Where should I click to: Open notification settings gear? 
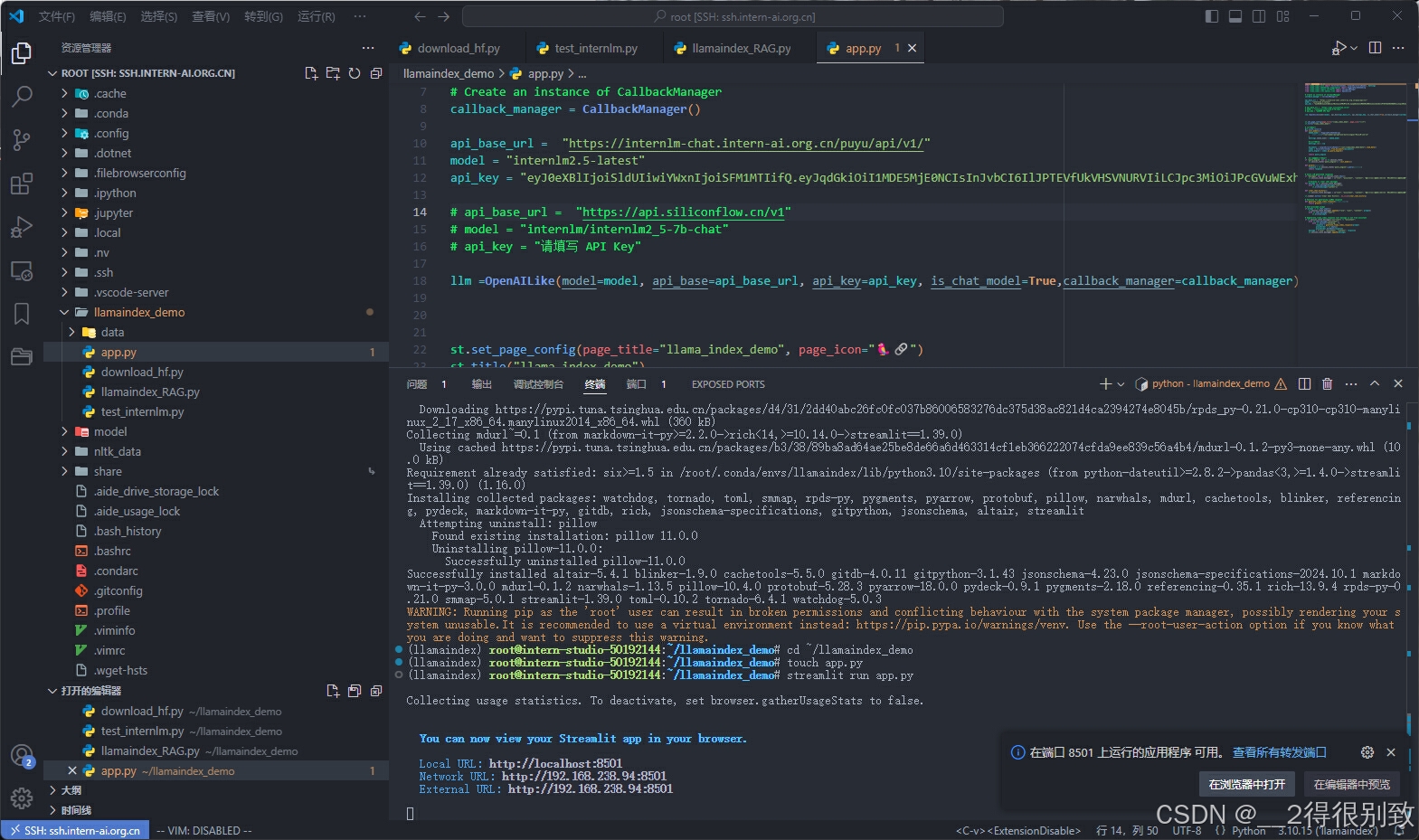coord(1367,752)
